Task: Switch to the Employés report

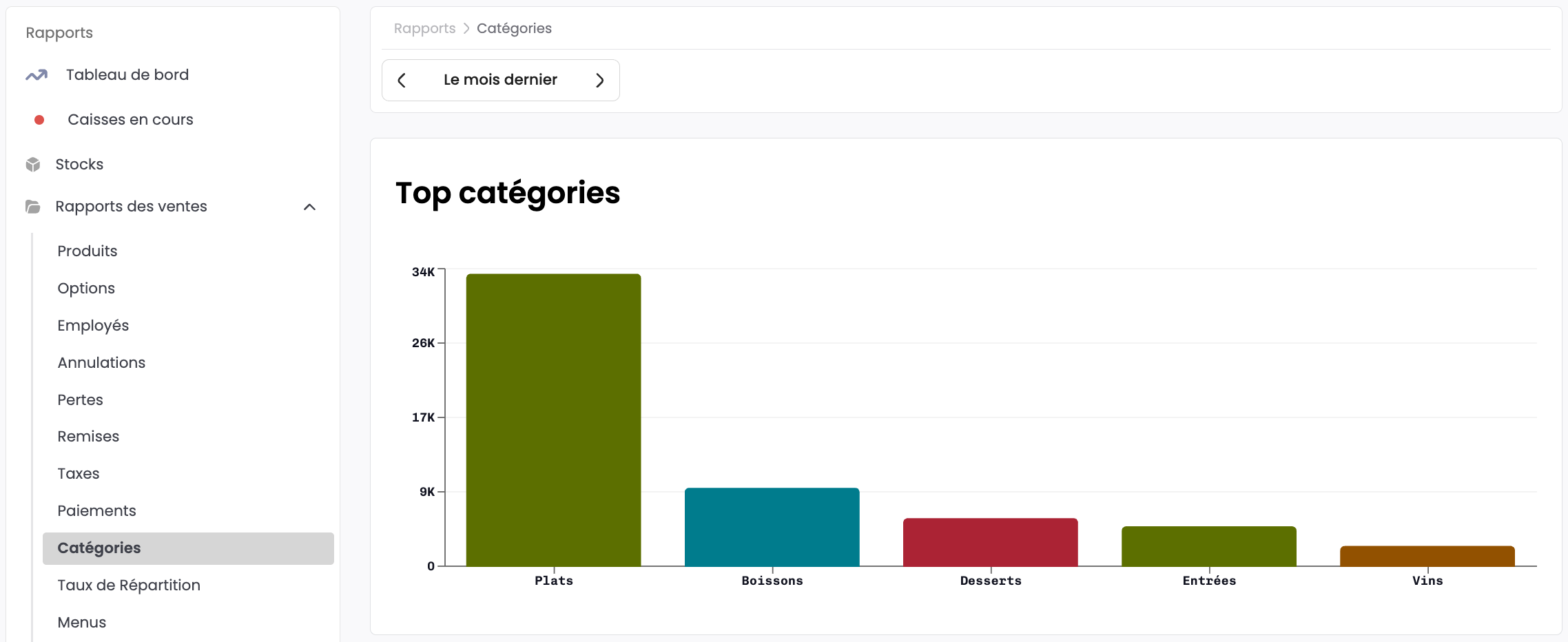Action: pyautogui.click(x=93, y=325)
